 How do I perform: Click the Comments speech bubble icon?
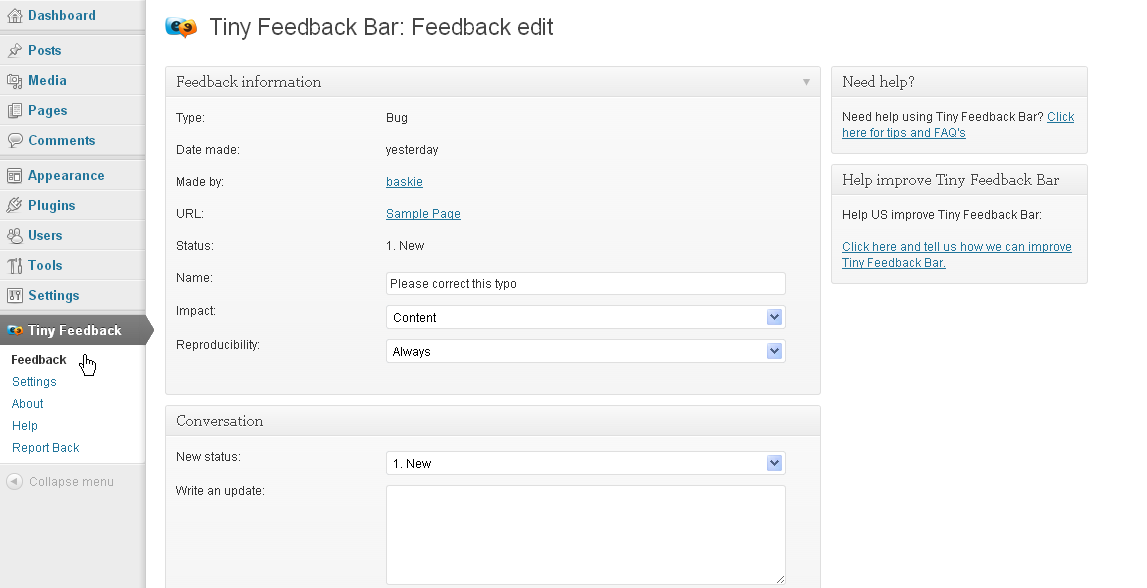(x=15, y=140)
